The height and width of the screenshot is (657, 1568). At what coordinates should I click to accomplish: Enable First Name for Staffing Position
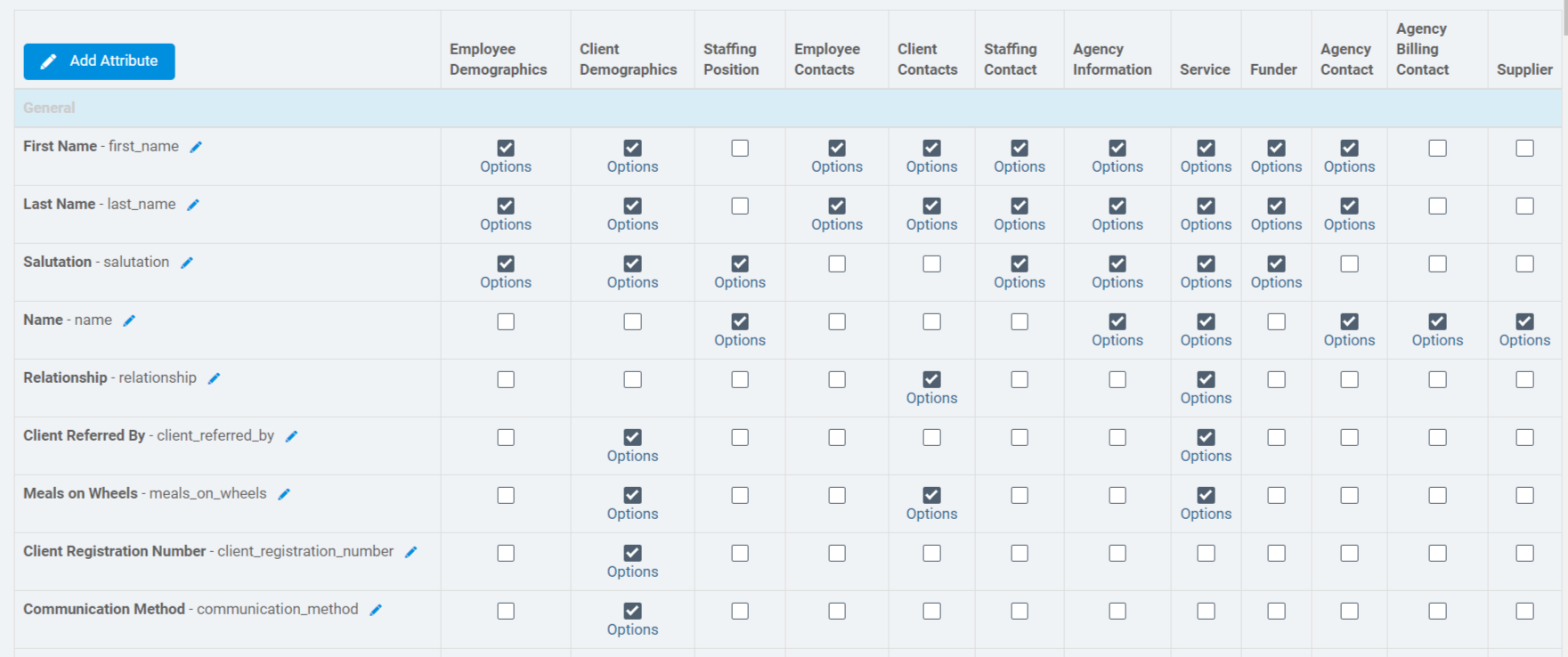pyautogui.click(x=740, y=148)
